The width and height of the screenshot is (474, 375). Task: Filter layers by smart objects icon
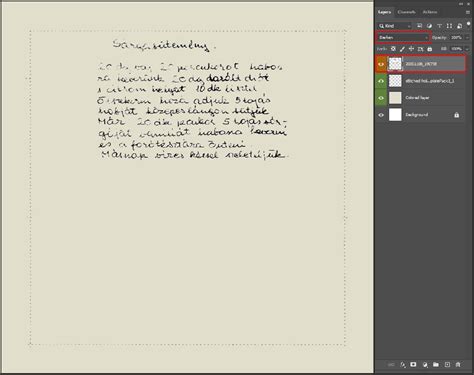tap(459, 26)
